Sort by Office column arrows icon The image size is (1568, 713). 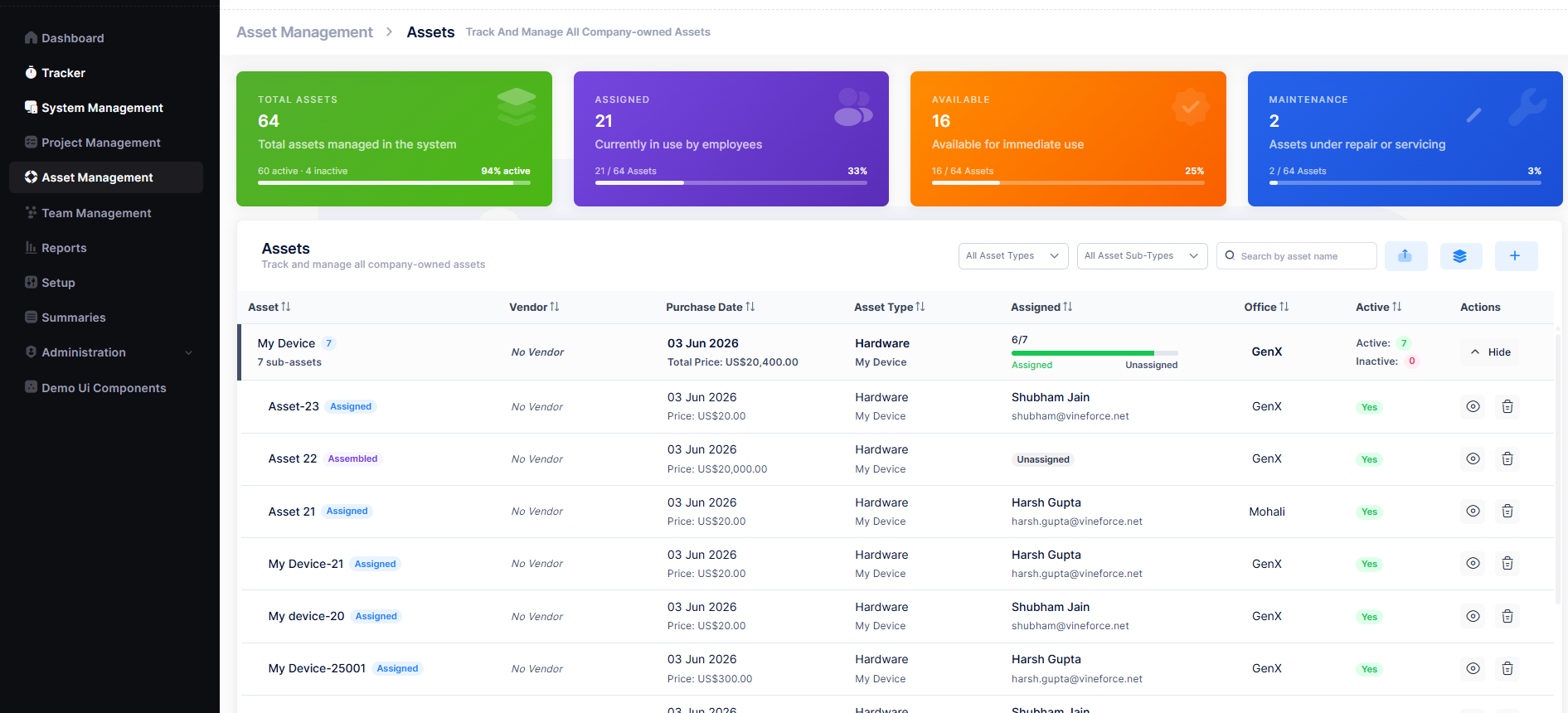[1284, 307]
